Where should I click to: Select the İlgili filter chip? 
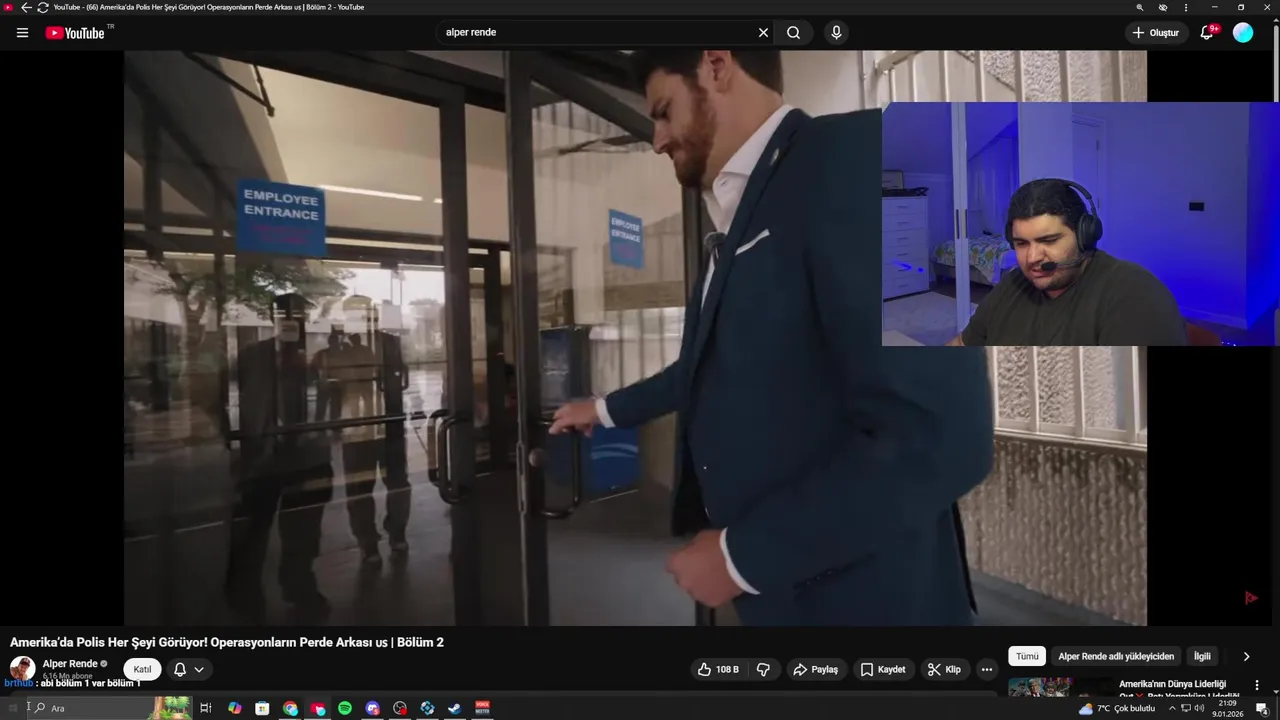click(x=1202, y=657)
